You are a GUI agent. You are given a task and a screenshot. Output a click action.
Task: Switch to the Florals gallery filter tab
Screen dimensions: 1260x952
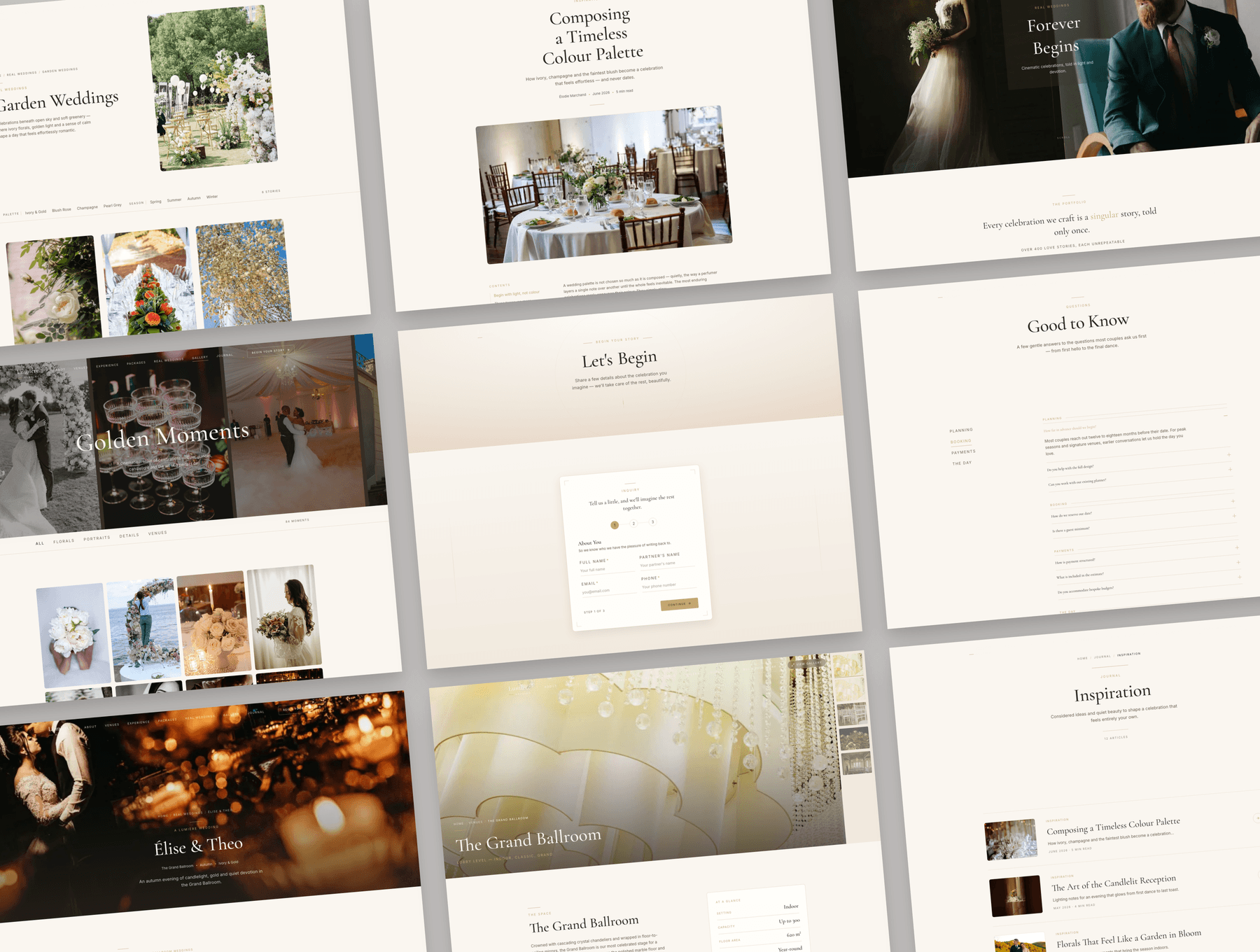64,541
